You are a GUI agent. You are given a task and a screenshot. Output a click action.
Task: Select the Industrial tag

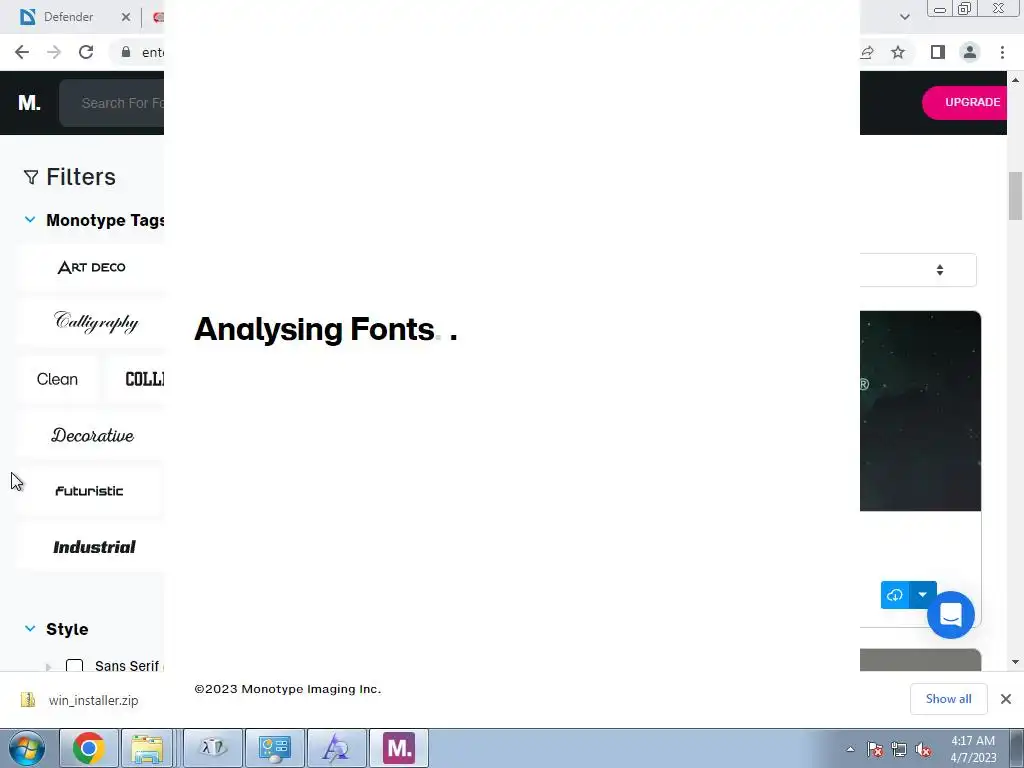(x=94, y=547)
